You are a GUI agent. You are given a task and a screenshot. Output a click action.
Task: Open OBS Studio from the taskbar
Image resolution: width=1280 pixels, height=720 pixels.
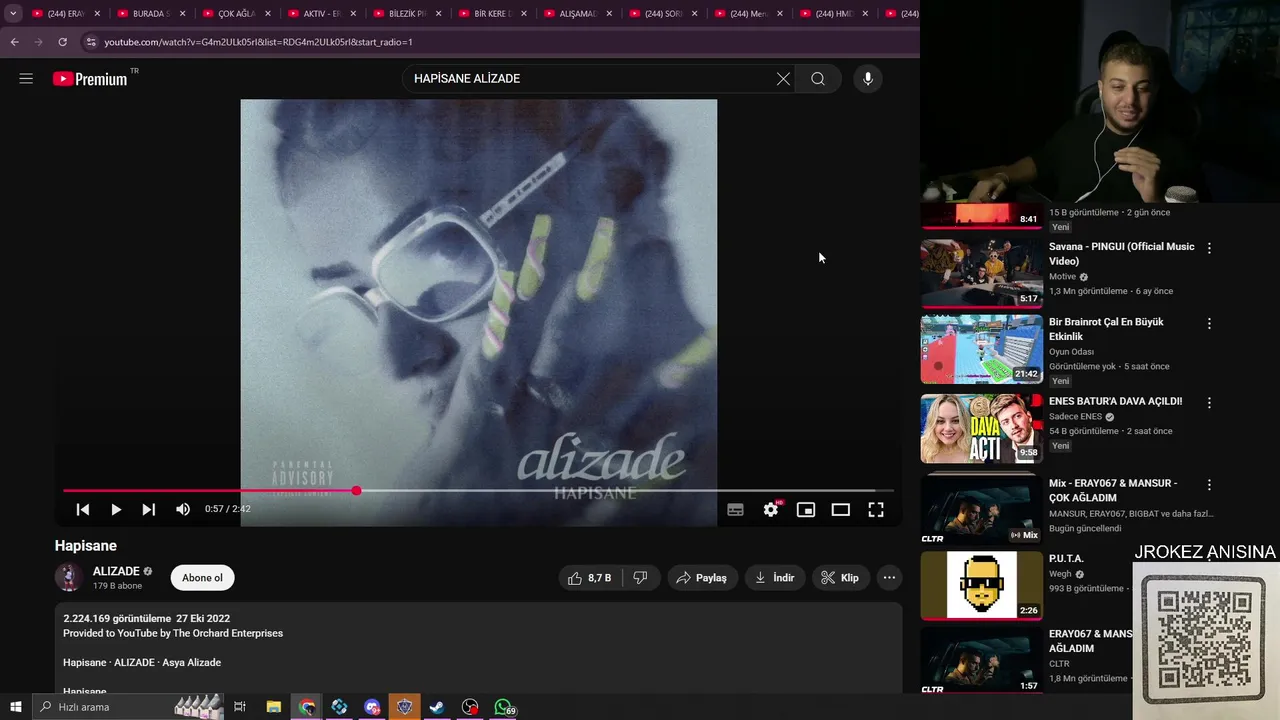tap(470, 707)
